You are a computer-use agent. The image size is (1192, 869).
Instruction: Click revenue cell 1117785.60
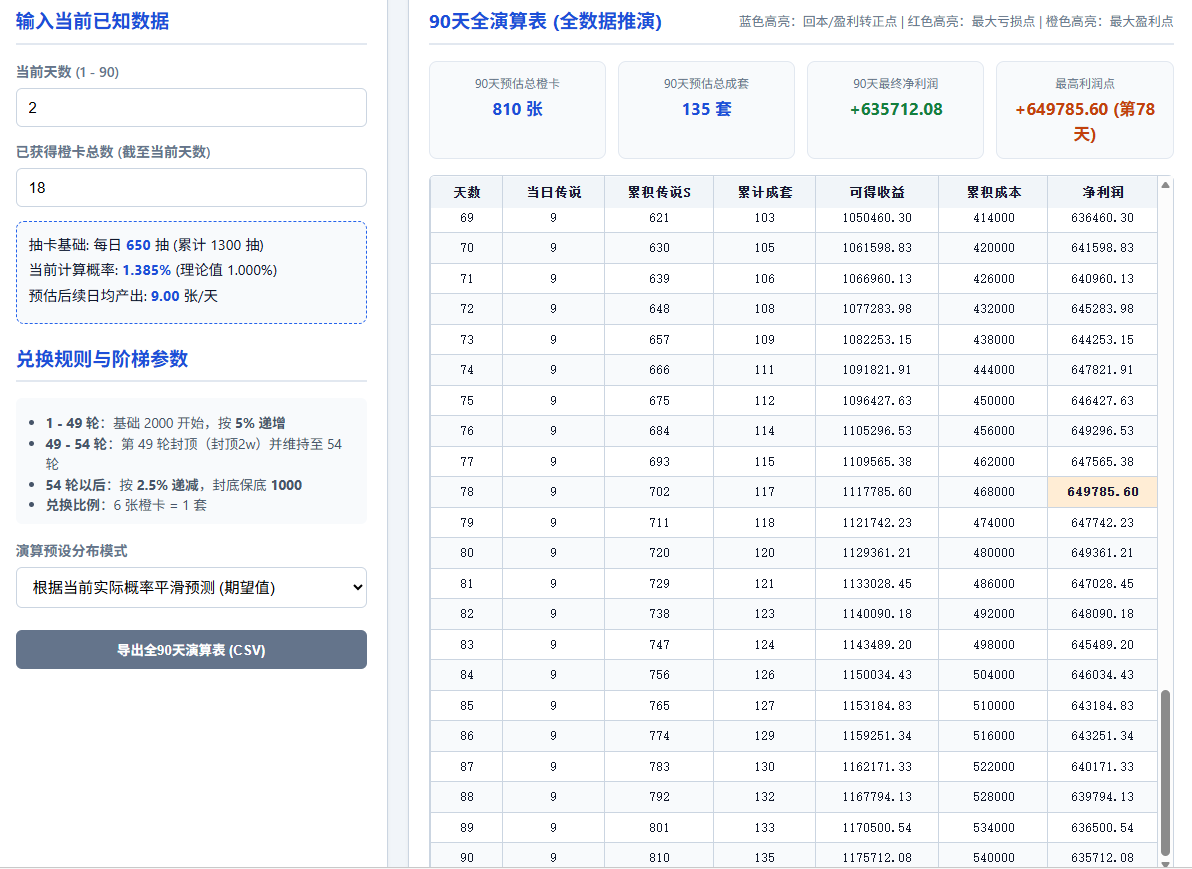[877, 492]
